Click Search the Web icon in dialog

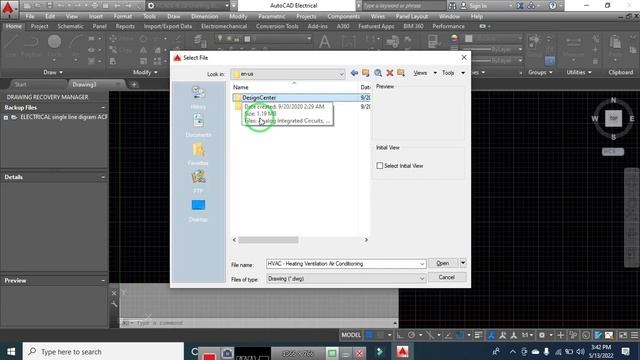tap(378, 73)
